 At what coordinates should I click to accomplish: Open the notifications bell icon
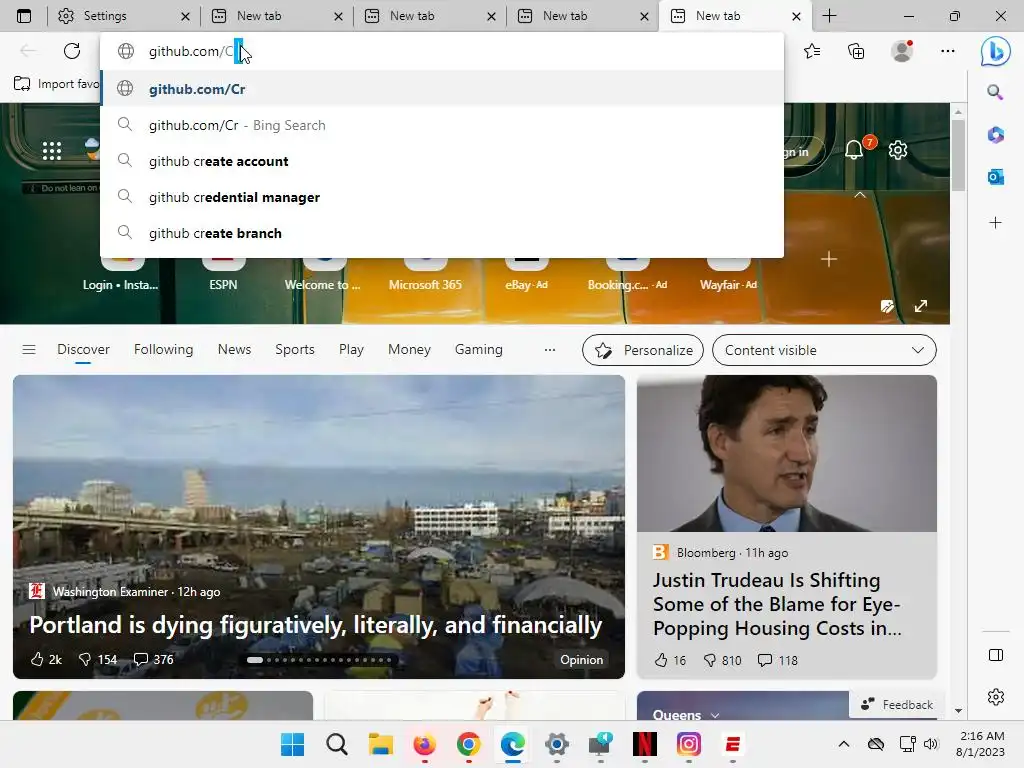[x=854, y=150]
